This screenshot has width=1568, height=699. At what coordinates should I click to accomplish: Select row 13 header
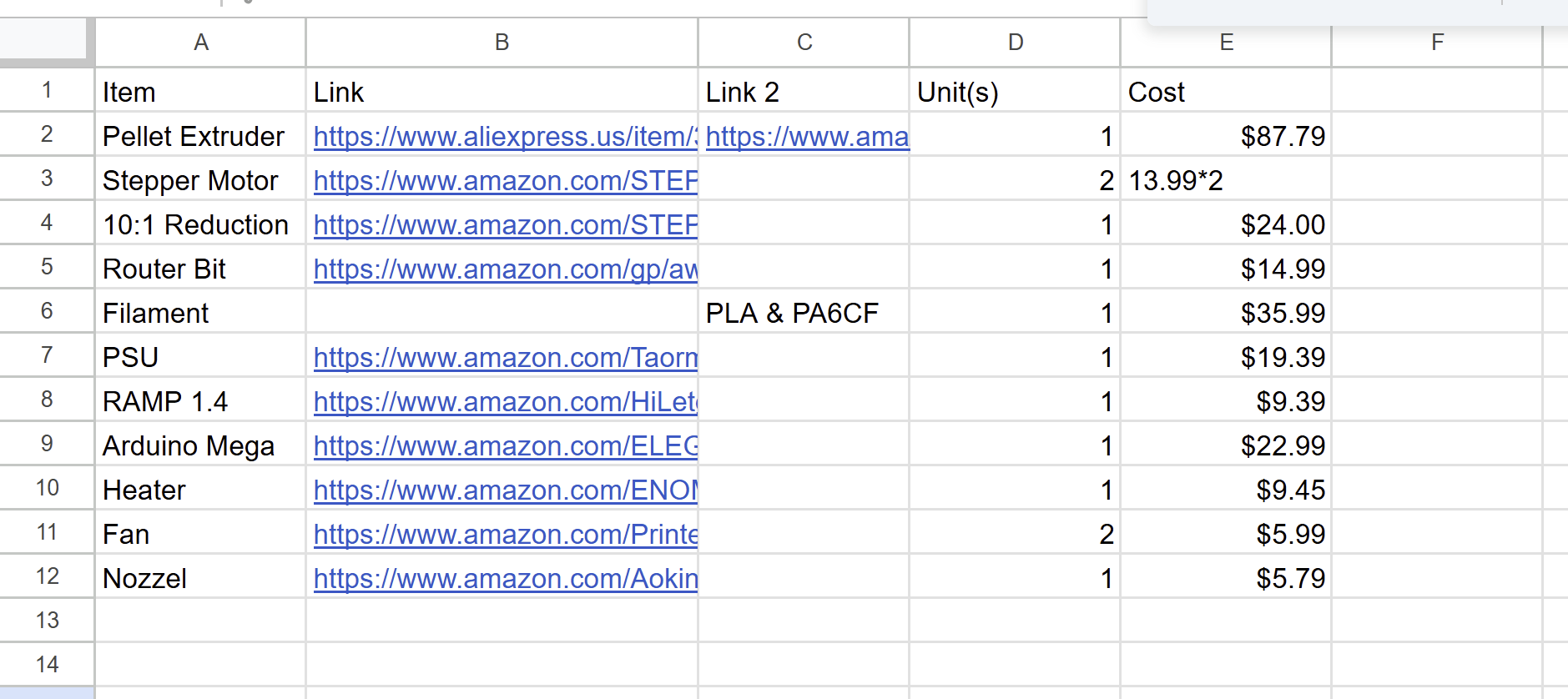point(47,621)
